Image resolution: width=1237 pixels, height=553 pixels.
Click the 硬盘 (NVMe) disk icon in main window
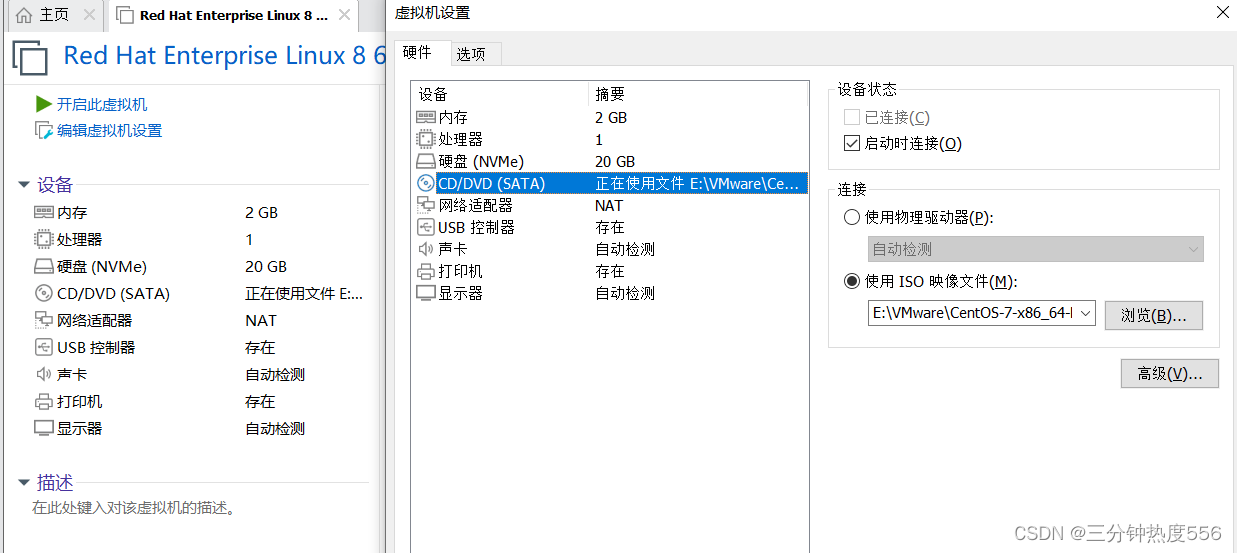43,267
